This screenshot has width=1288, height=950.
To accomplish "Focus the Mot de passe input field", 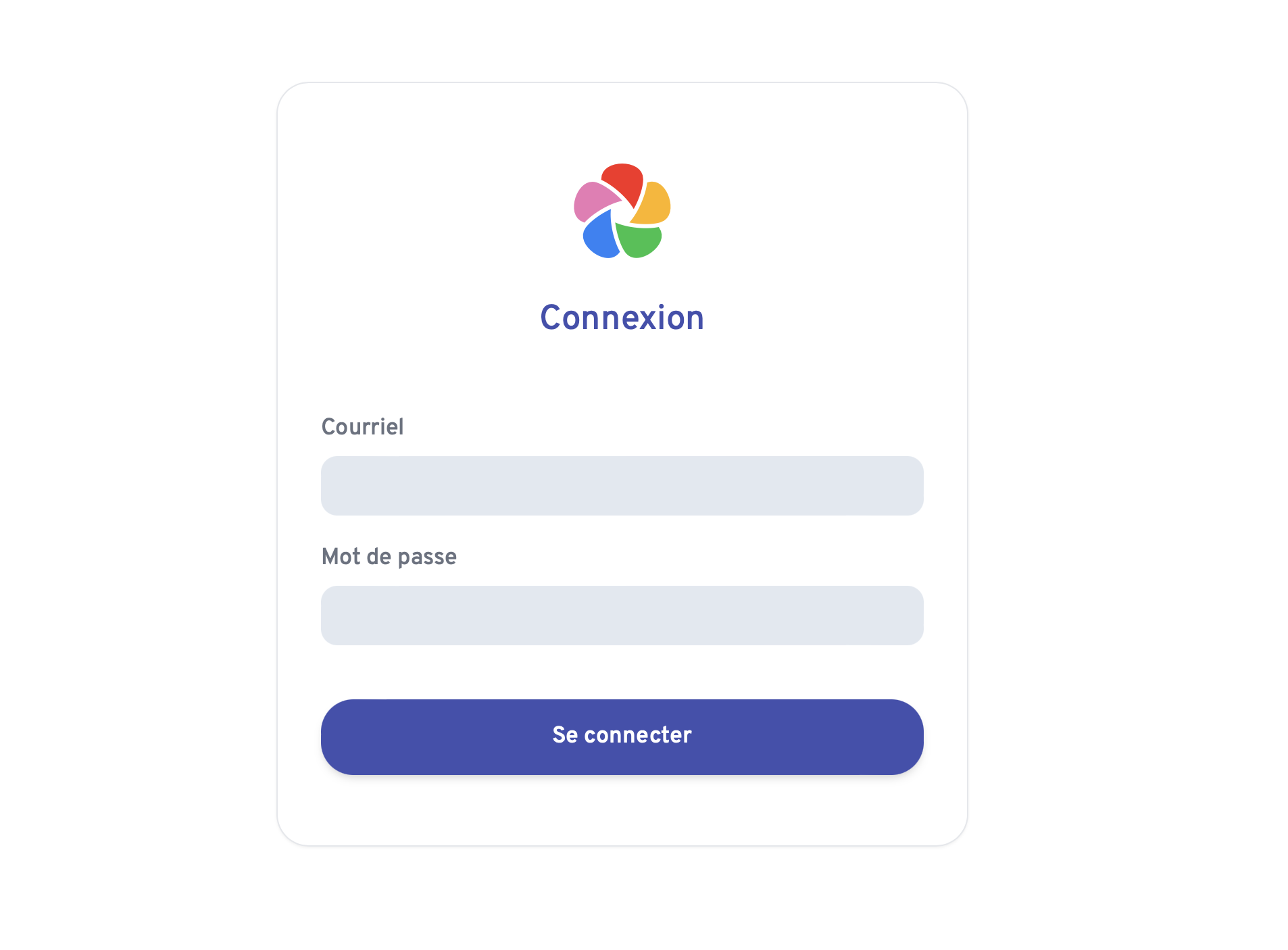I will point(622,616).
